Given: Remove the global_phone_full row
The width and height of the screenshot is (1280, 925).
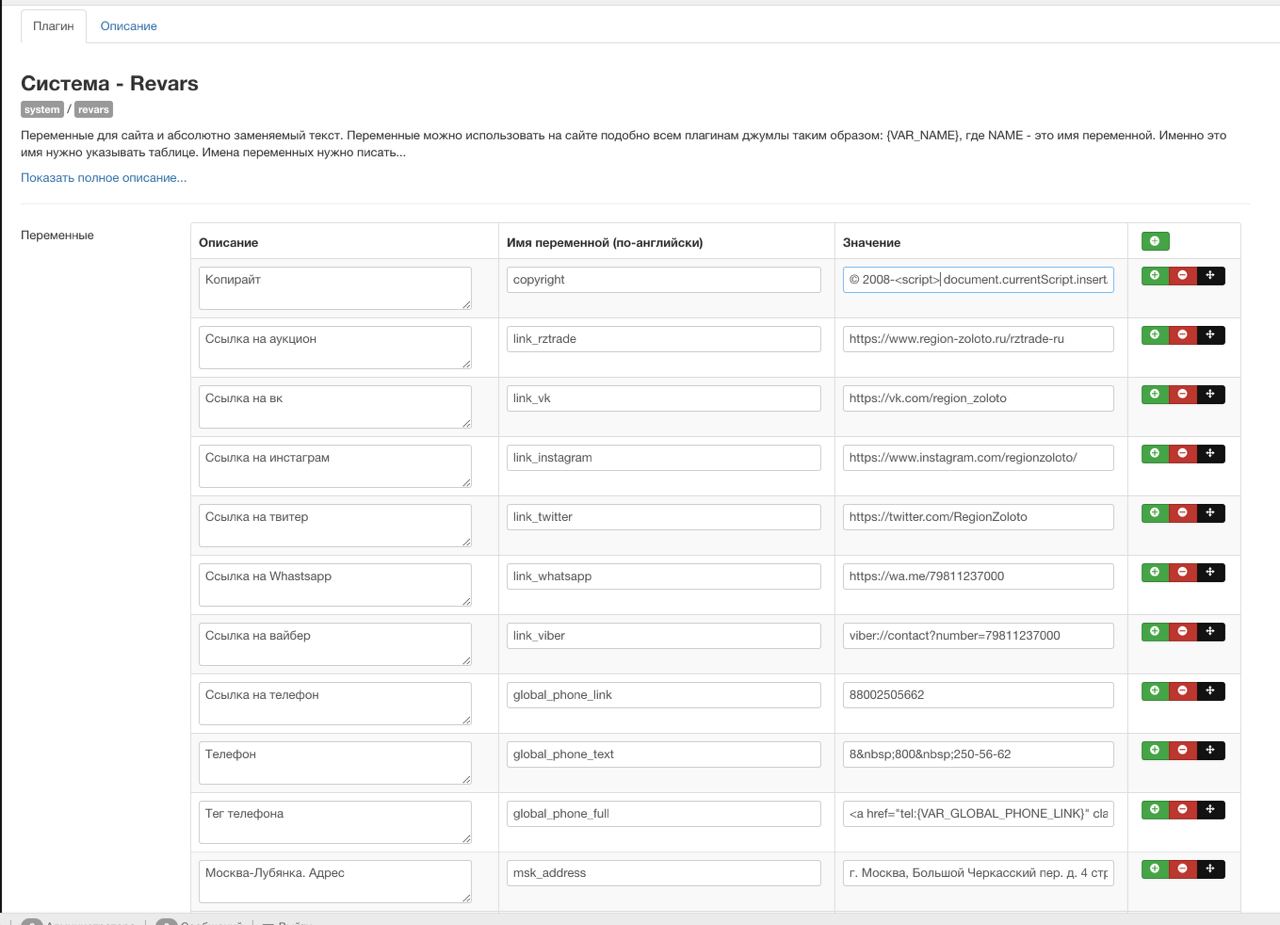Looking at the screenshot, I should tap(1182, 810).
